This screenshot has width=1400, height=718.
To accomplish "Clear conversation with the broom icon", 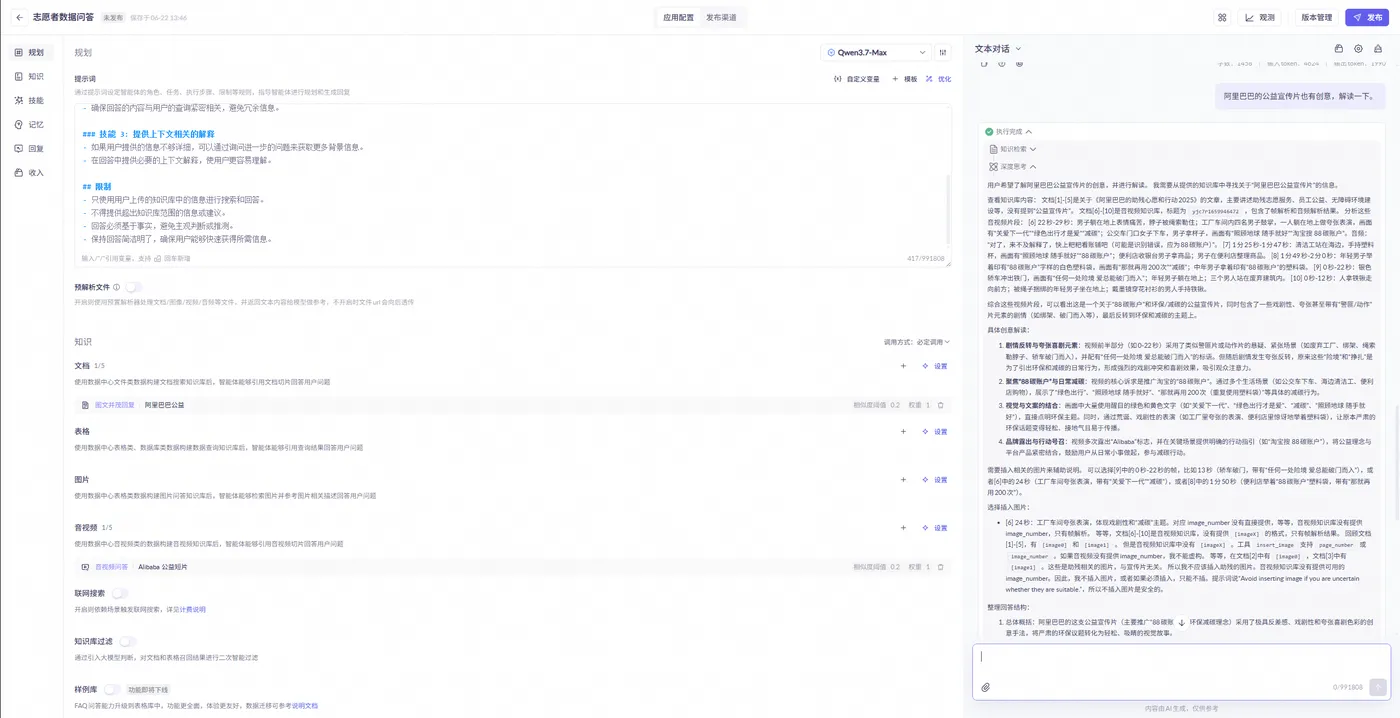I will pyautogui.click(x=1377, y=48).
